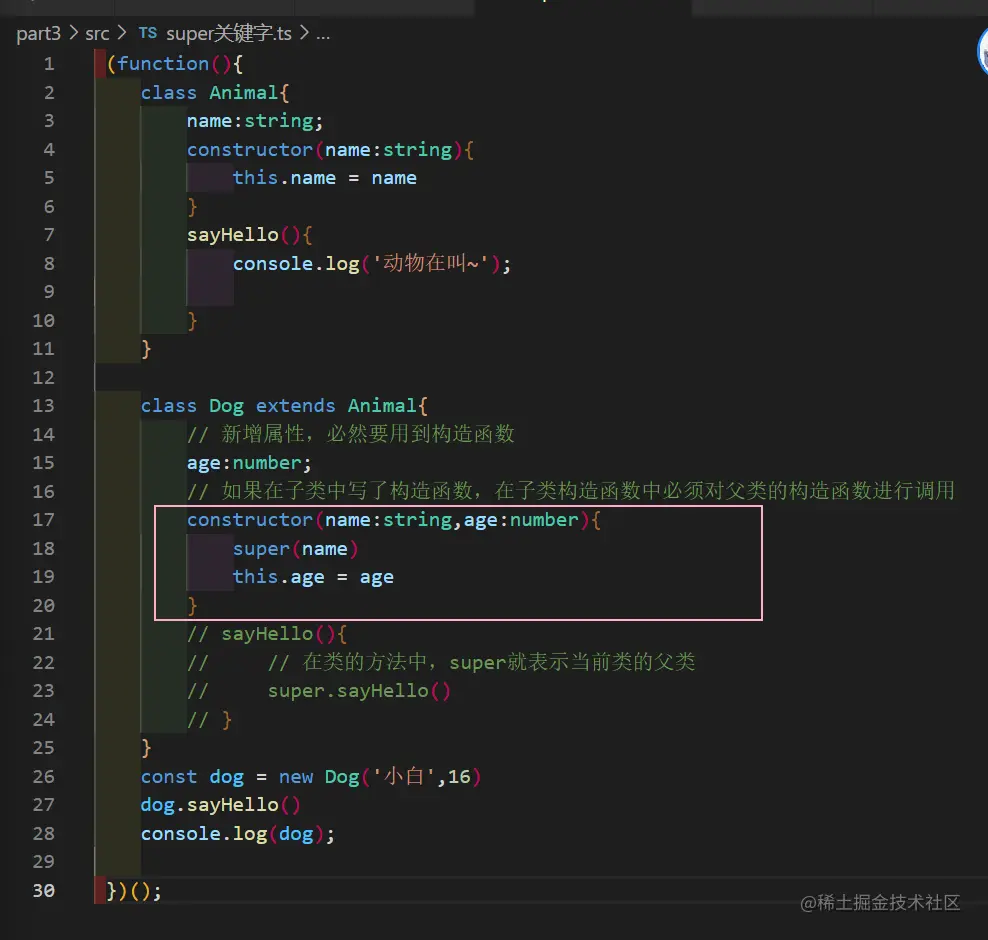This screenshot has width=988, height=940.
Task: Click 'console.log(dog);' on line 28
Action: tap(238, 834)
